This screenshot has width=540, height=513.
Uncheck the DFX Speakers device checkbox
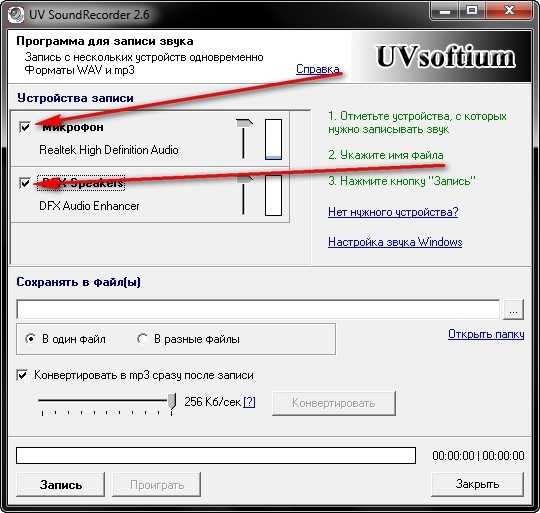pos(25,182)
